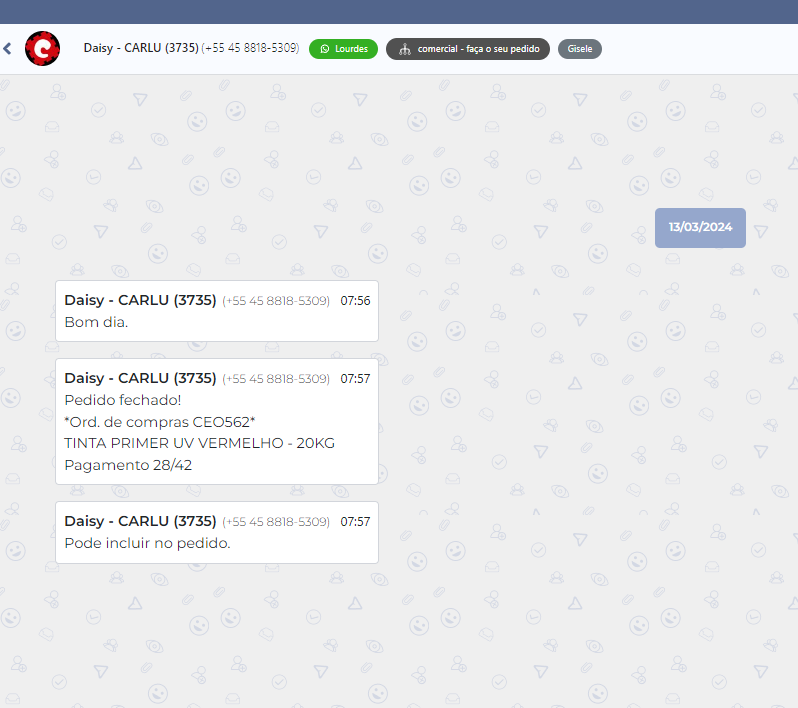This screenshot has width=798, height=708.
Task: Click the hierarchy icon in comercial badge
Action: [x=404, y=49]
